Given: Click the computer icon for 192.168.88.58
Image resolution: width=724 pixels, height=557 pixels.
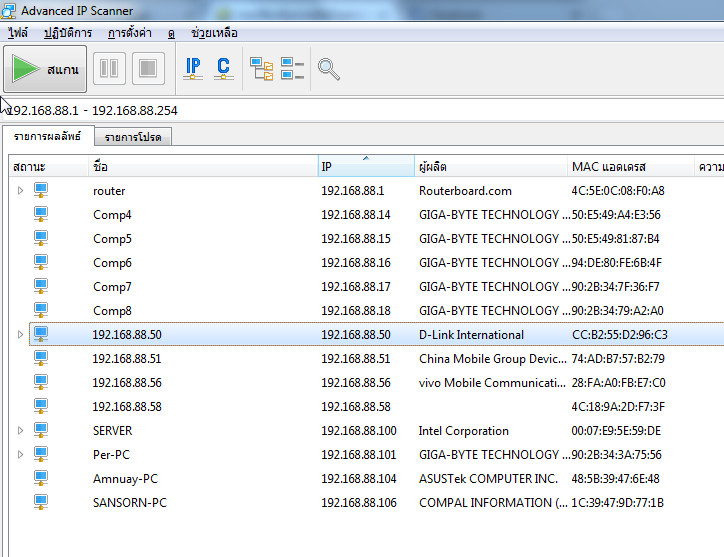Looking at the screenshot, I should pos(41,406).
